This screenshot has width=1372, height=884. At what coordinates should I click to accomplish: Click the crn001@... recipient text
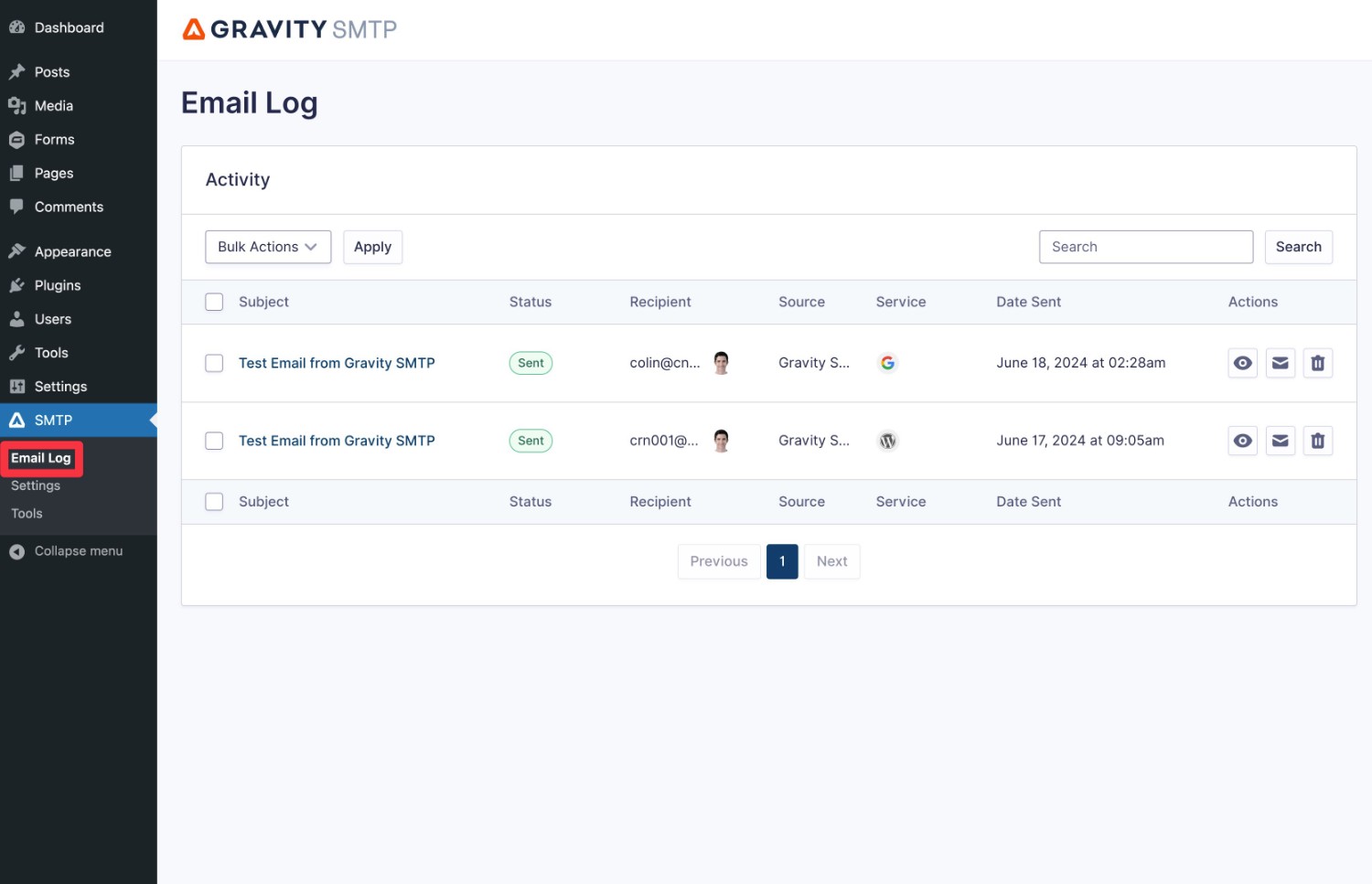(x=664, y=441)
